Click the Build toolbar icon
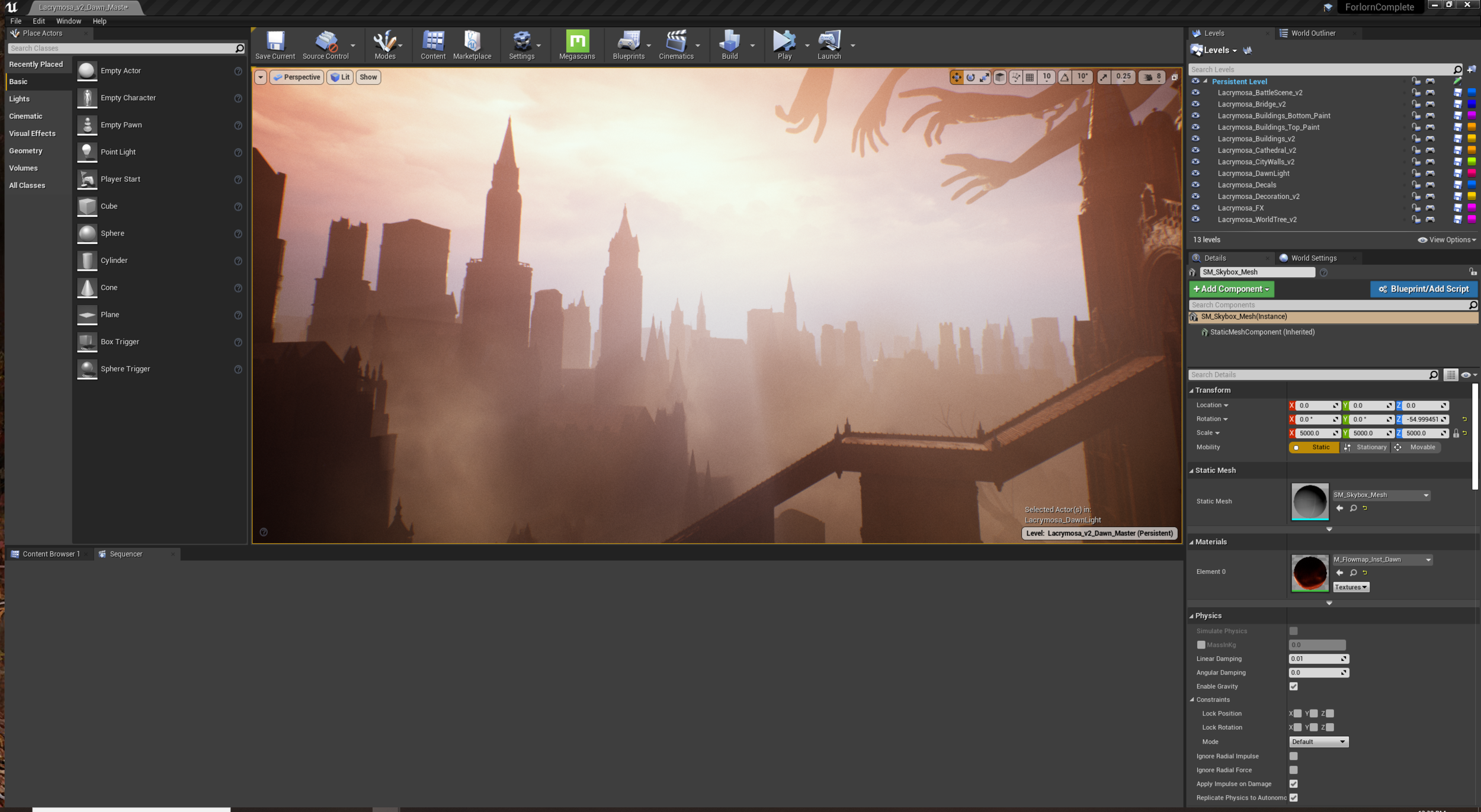This screenshot has height=812, width=1481. (729, 44)
